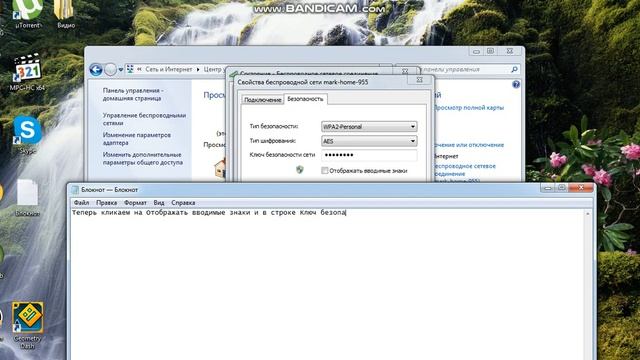
Task: Click the Forward arrow in Control Panel
Action: (110, 70)
